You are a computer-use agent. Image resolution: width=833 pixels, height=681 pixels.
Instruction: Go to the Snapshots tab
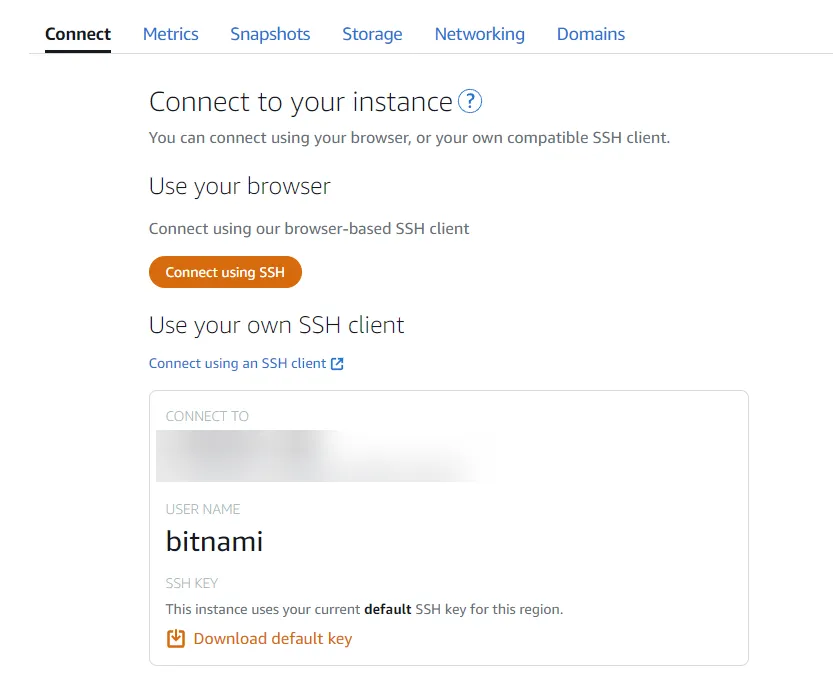[270, 34]
